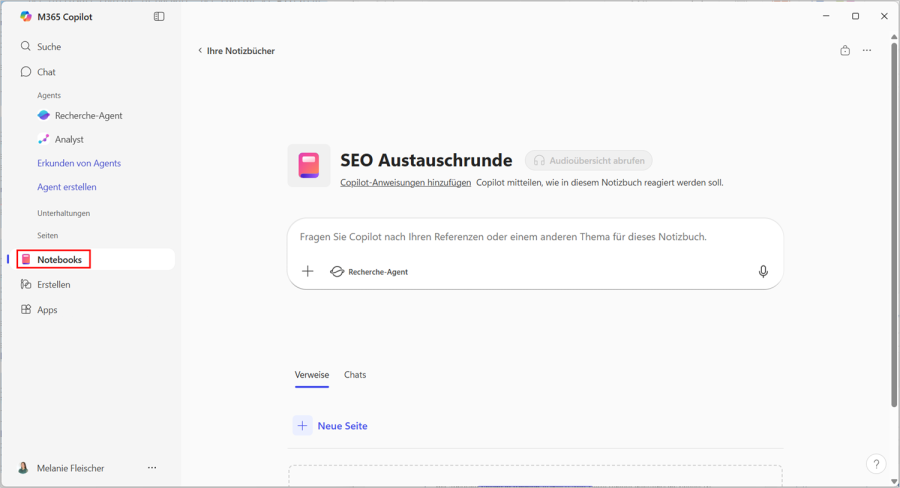Open the share icon at top right

click(845, 51)
